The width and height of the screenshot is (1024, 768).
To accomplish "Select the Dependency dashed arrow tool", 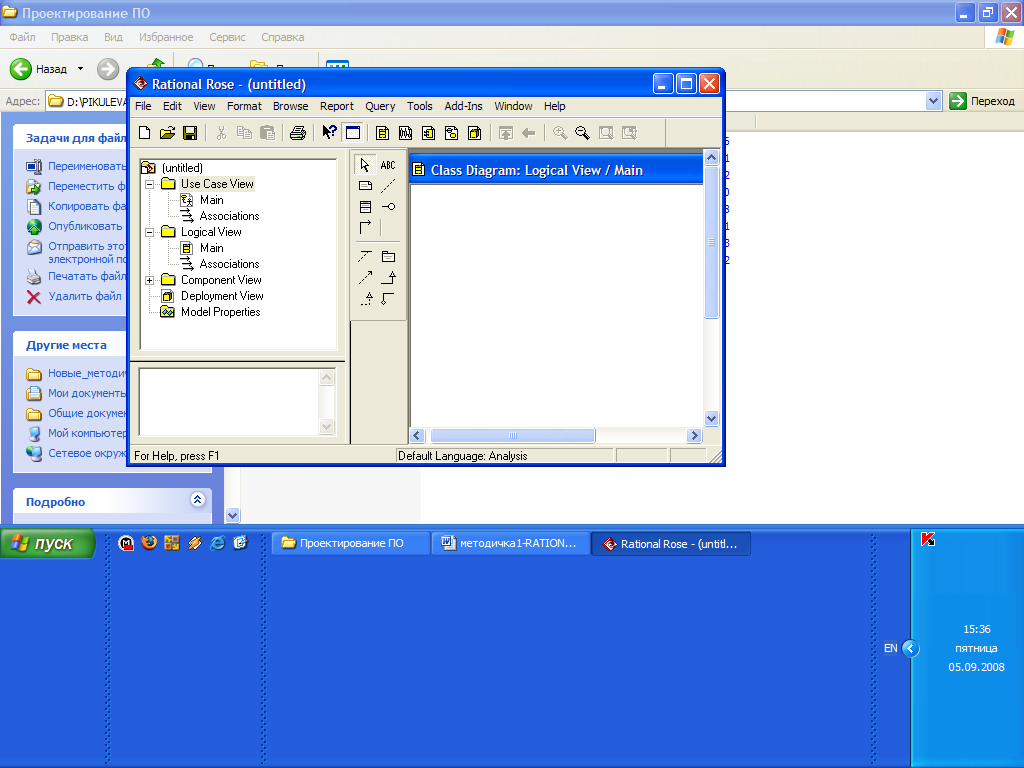I will click(365, 278).
